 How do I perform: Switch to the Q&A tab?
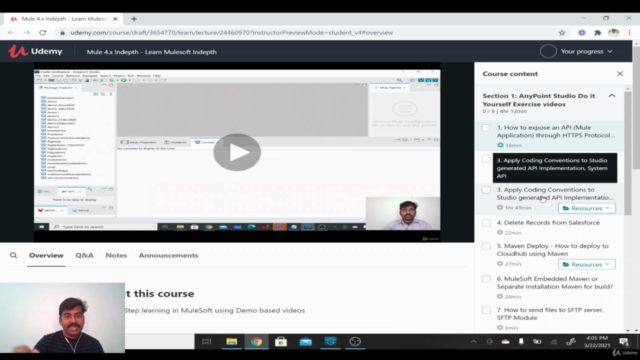pyautogui.click(x=84, y=256)
